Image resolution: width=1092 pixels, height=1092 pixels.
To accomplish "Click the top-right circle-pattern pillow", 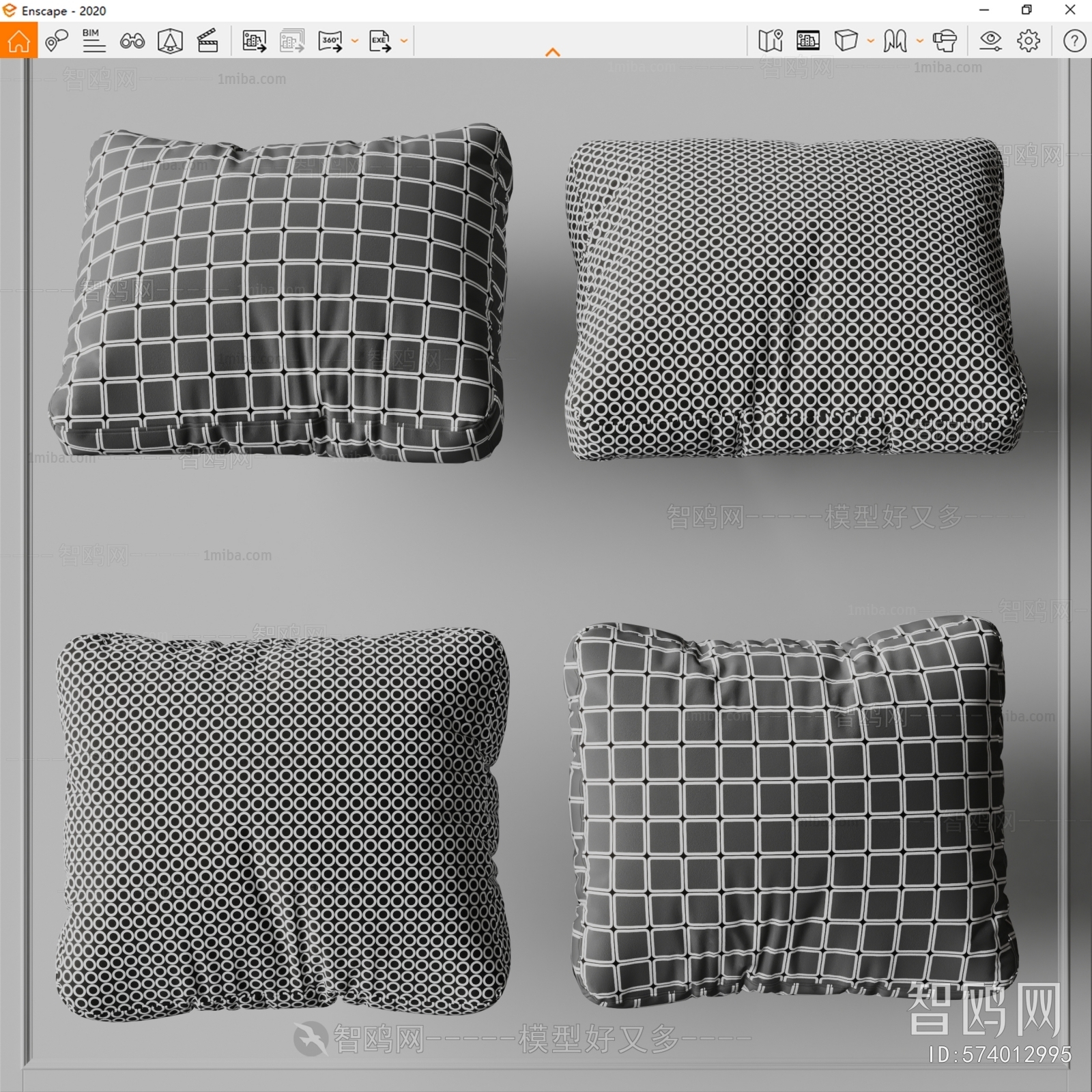I will tap(795, 298).
